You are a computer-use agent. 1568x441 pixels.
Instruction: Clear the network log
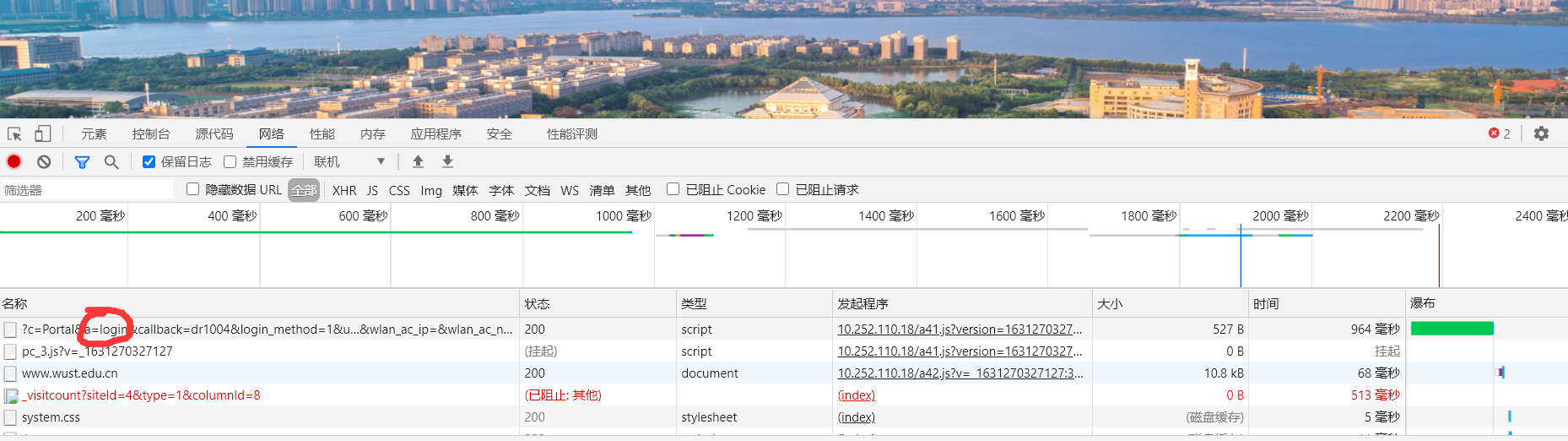pos(44,161)
